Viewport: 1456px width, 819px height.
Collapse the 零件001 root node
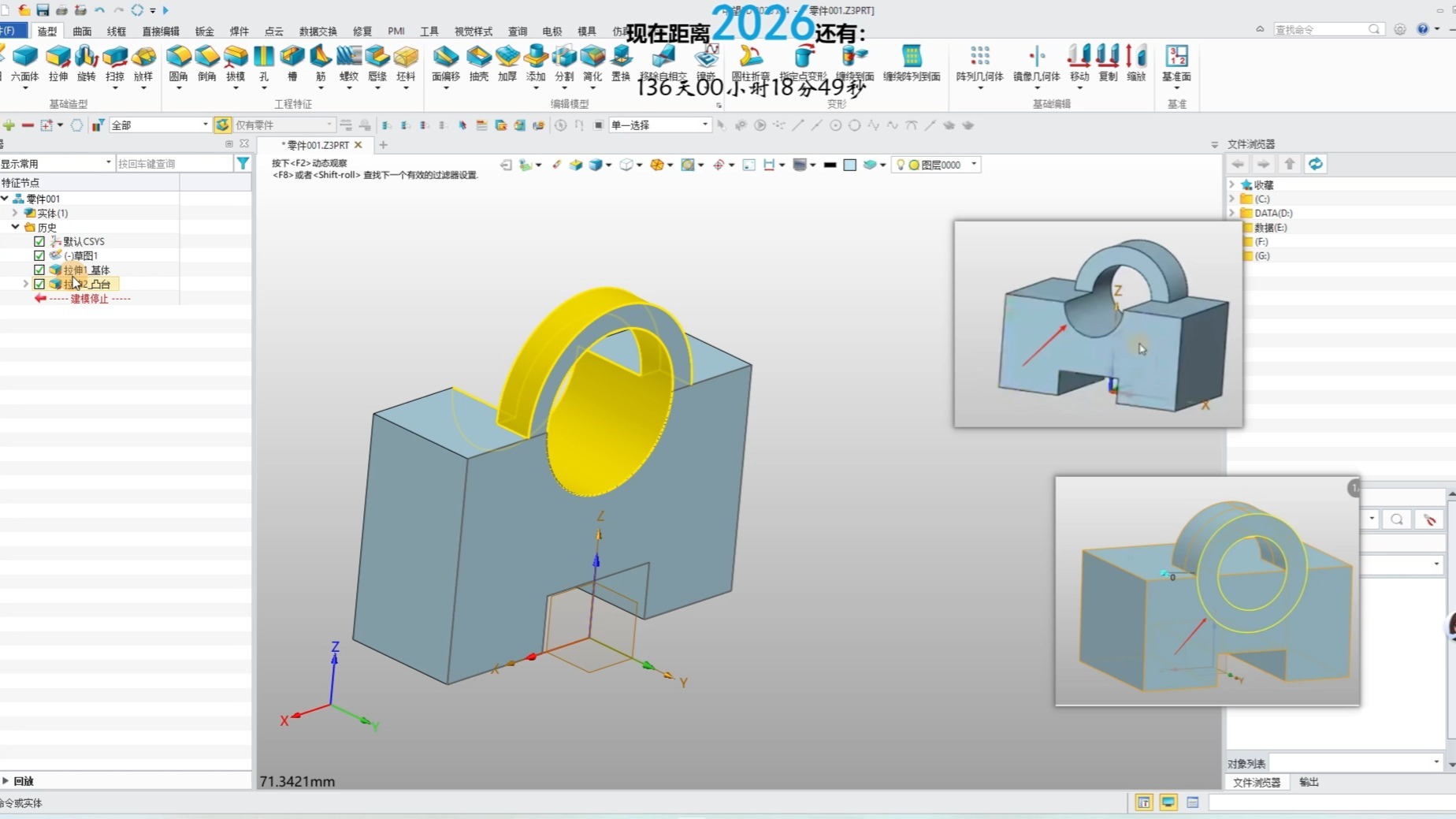pos(5,199)
